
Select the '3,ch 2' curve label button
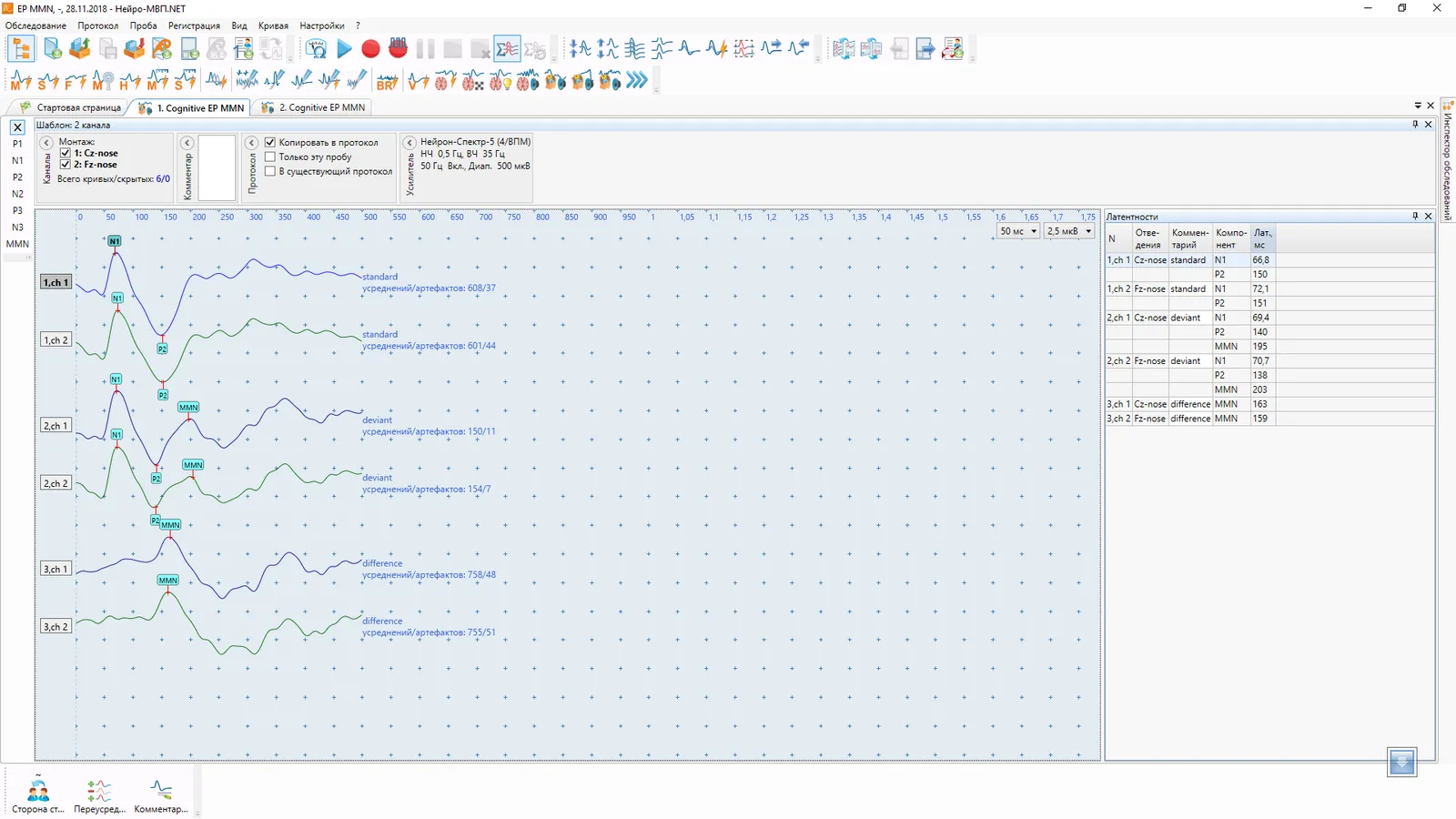point(56,627)
